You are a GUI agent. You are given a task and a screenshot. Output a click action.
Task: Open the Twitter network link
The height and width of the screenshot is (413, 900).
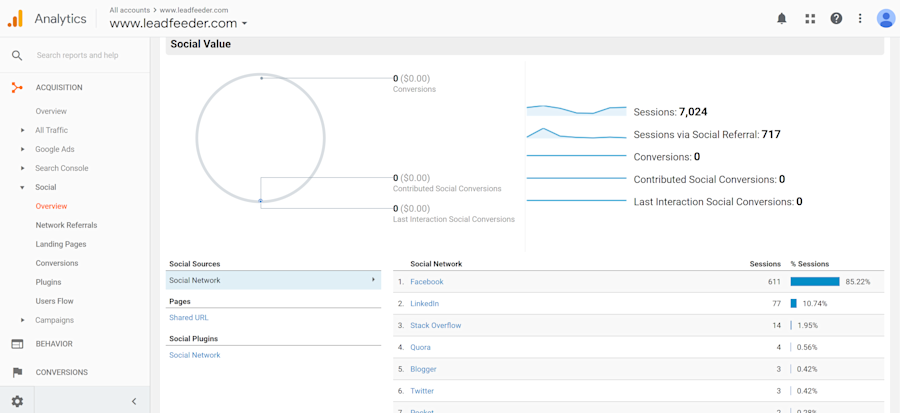422,391
